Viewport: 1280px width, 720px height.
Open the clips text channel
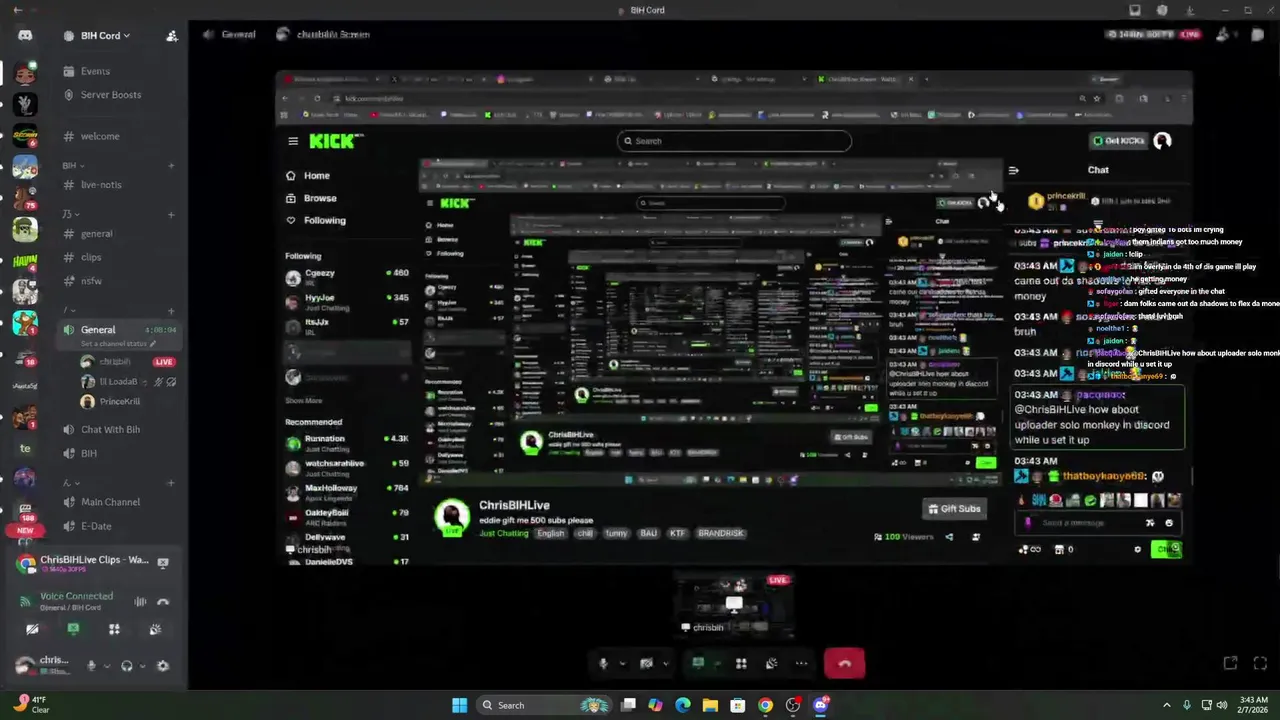91,257
